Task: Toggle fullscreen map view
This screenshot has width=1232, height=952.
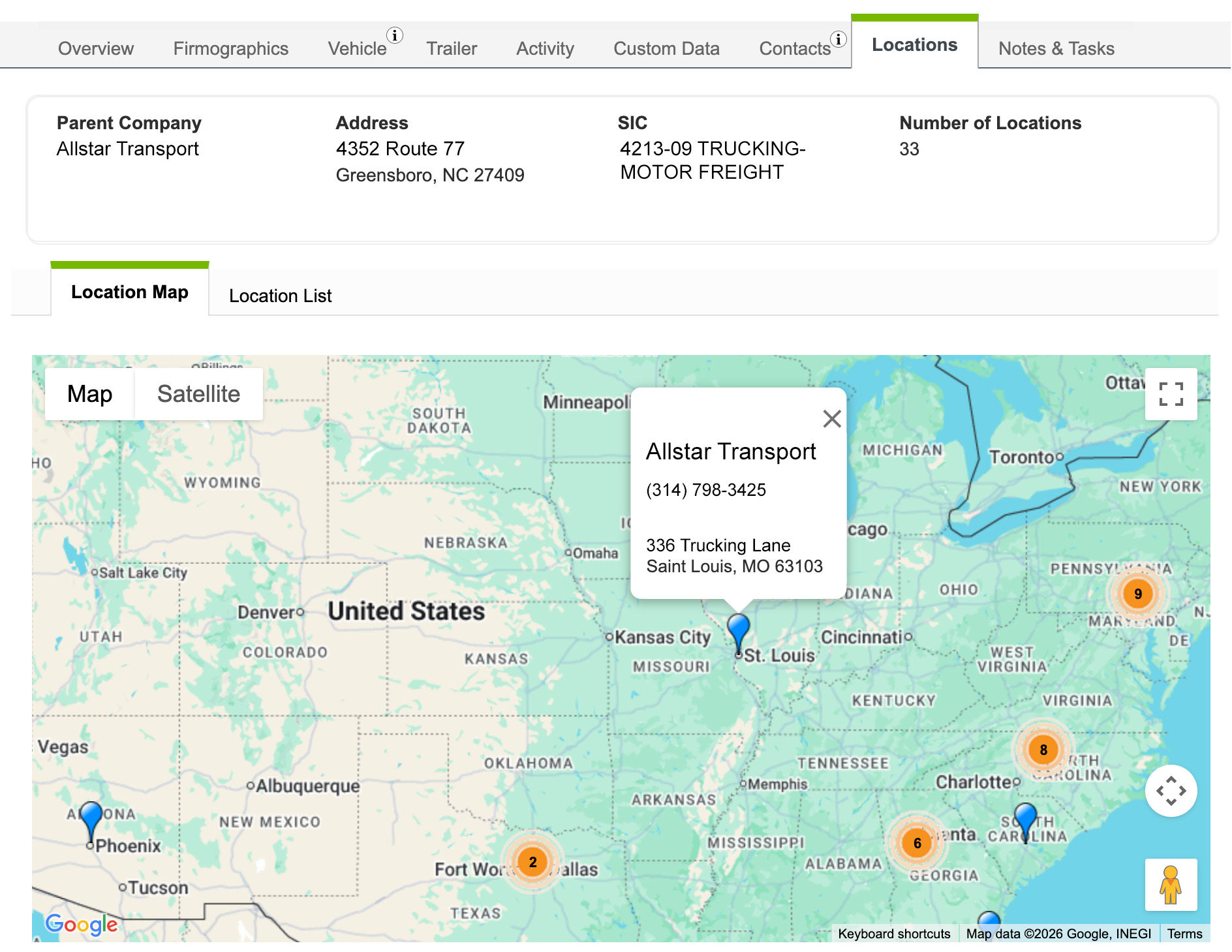Action: (1171, 394)
